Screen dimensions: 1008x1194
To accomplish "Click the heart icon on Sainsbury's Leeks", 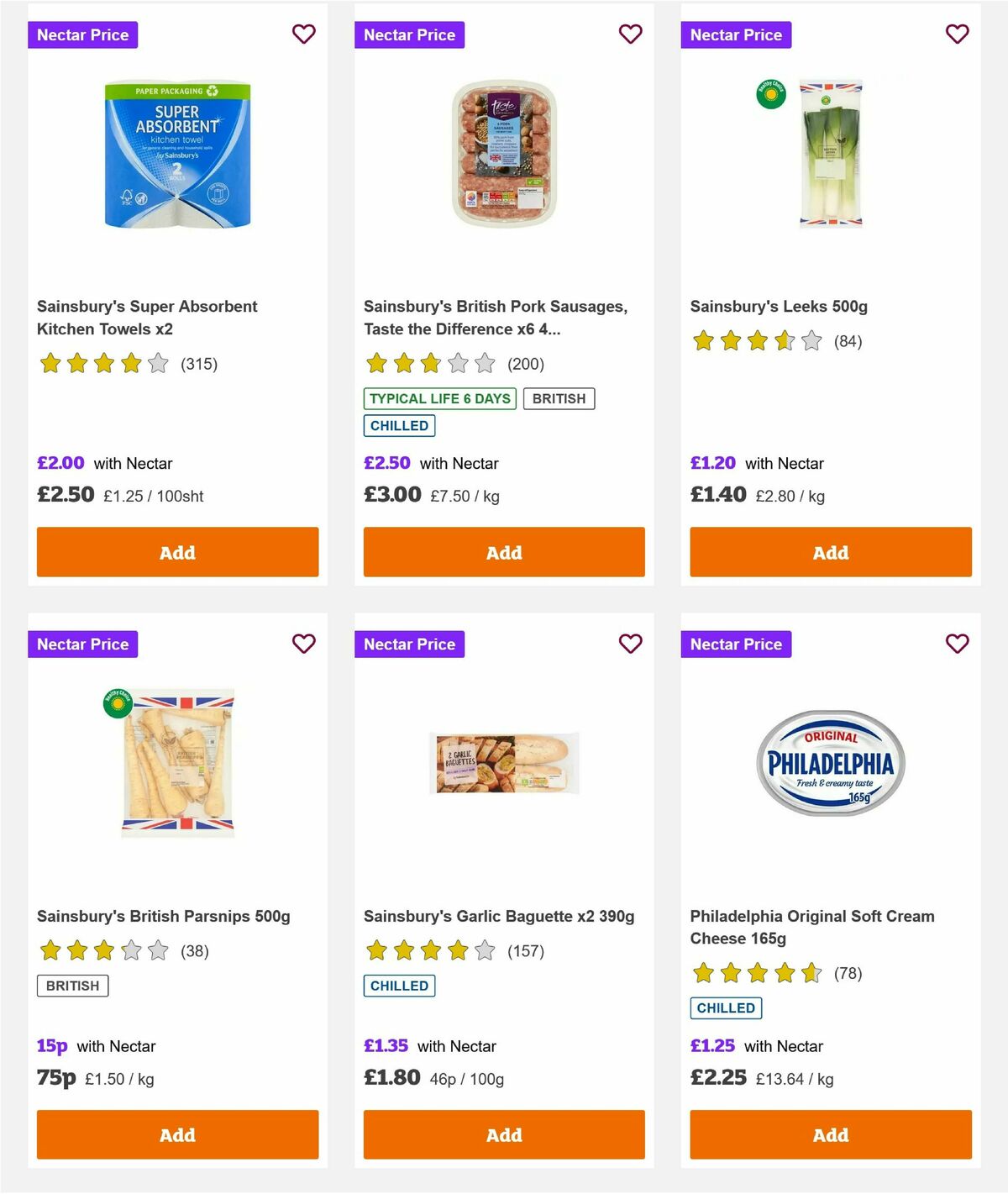I will click(x=956, y=34).
